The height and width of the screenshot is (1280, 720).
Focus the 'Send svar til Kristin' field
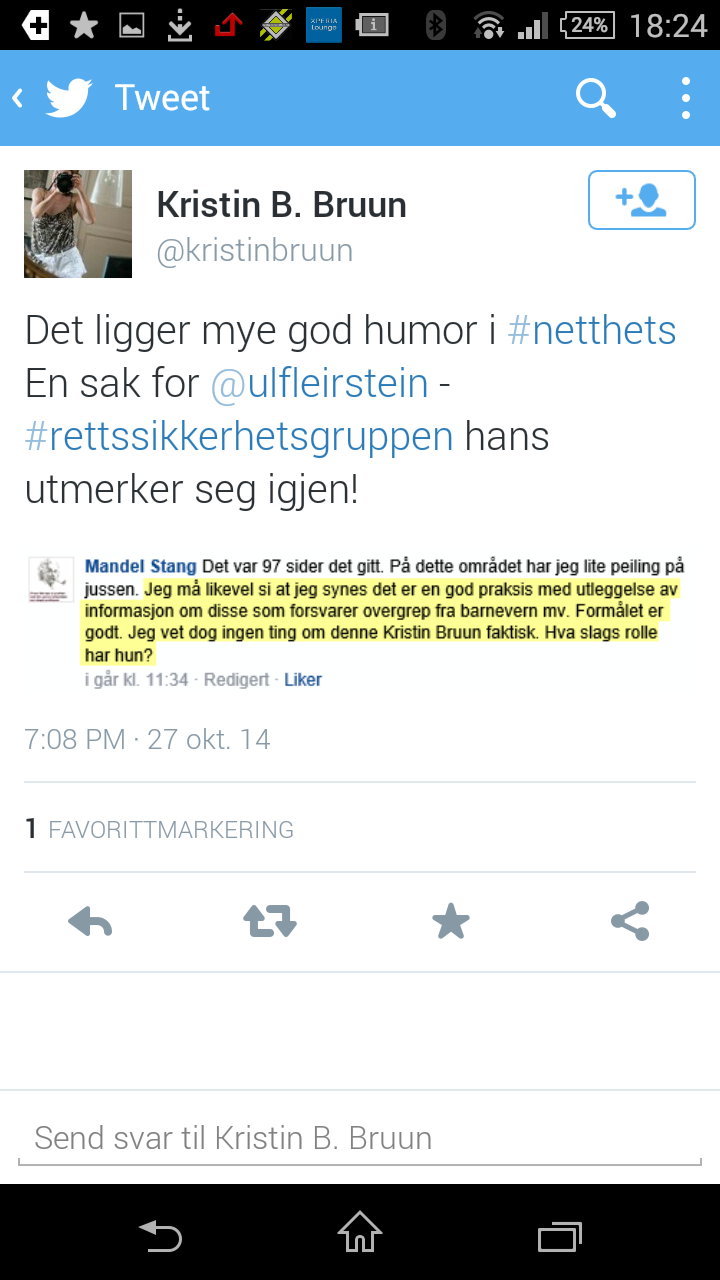(360, 1138)
